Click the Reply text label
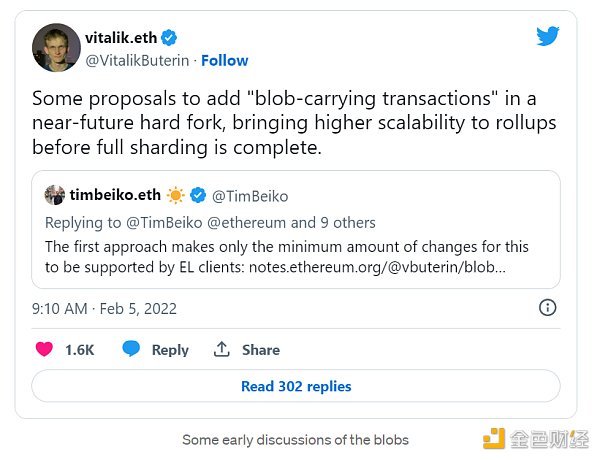This screenshot has width=600, height=460. [x=170, y=350]
